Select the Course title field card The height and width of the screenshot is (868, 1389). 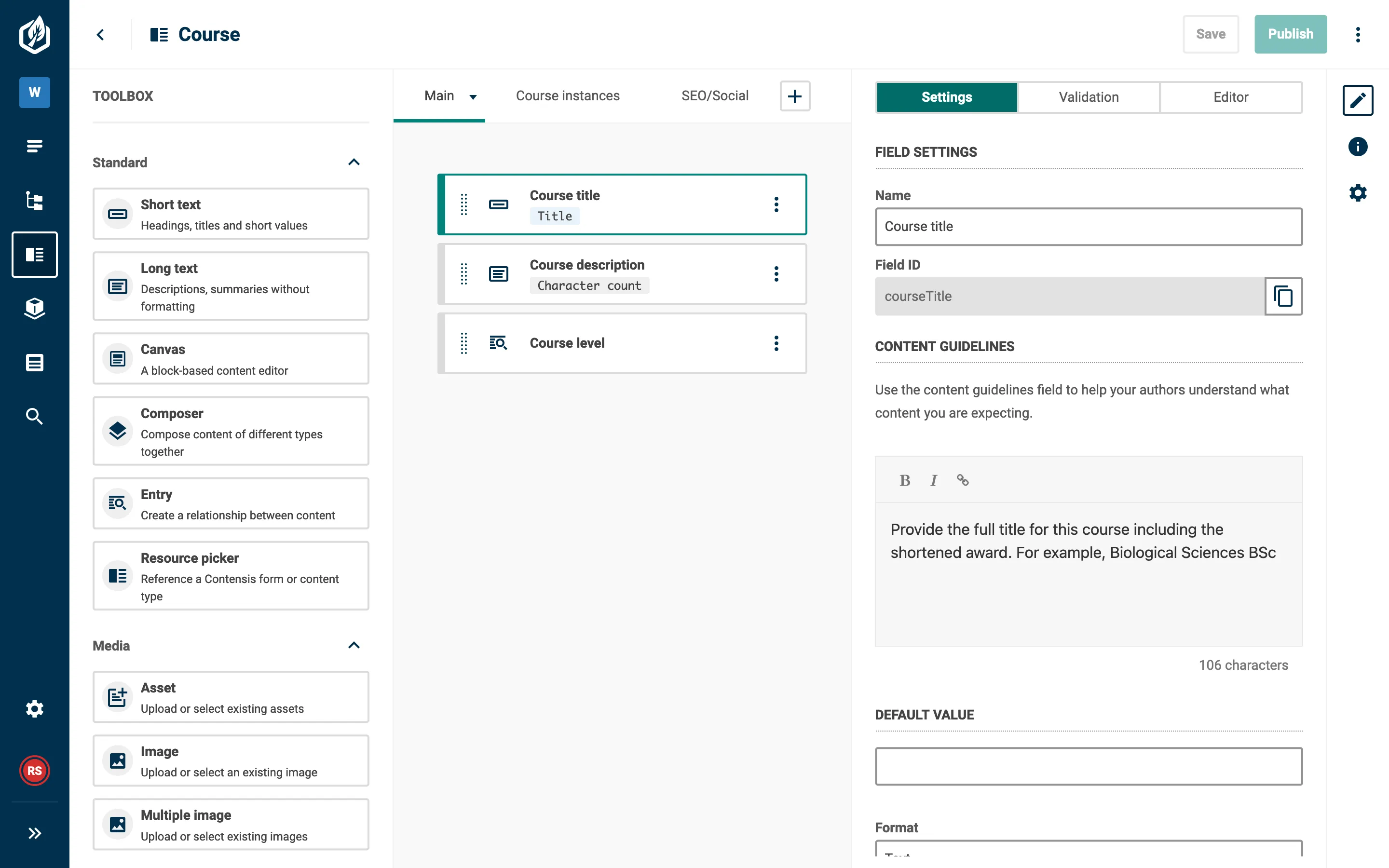622,204
